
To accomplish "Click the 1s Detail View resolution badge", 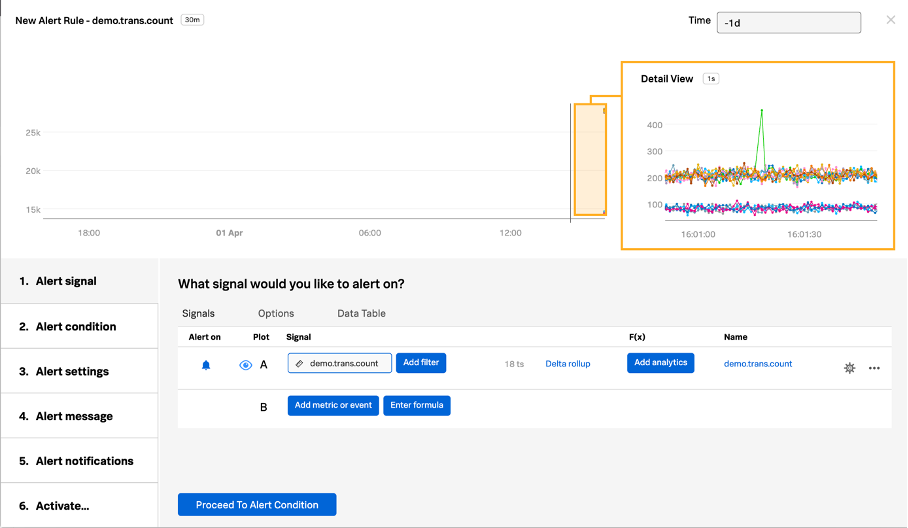I will point(710,79).
